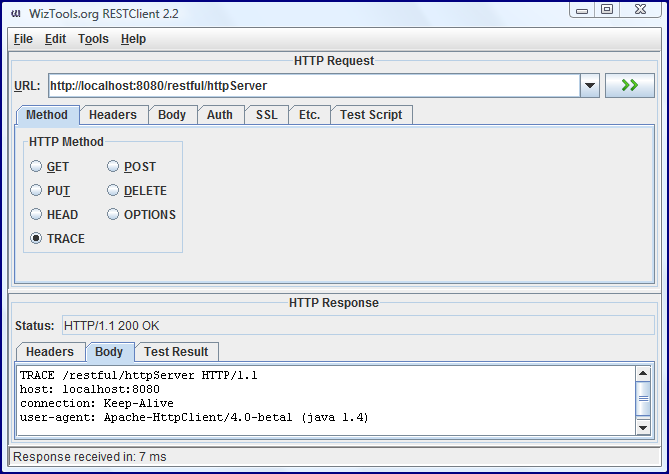Image resolution: width=669 pixels, height=474 pixels.
Task: Click the 'connection: Keep-Alive' response line
Action: pos(97,403)
